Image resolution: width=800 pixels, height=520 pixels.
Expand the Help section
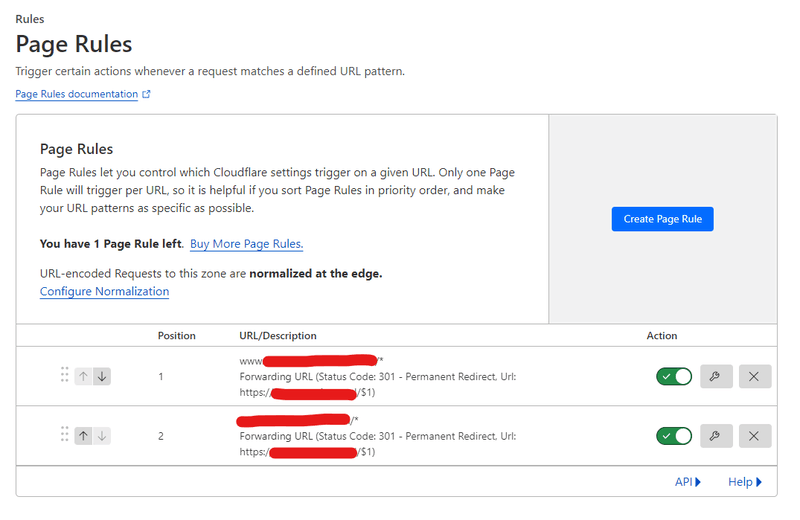[x=745, y=482]
